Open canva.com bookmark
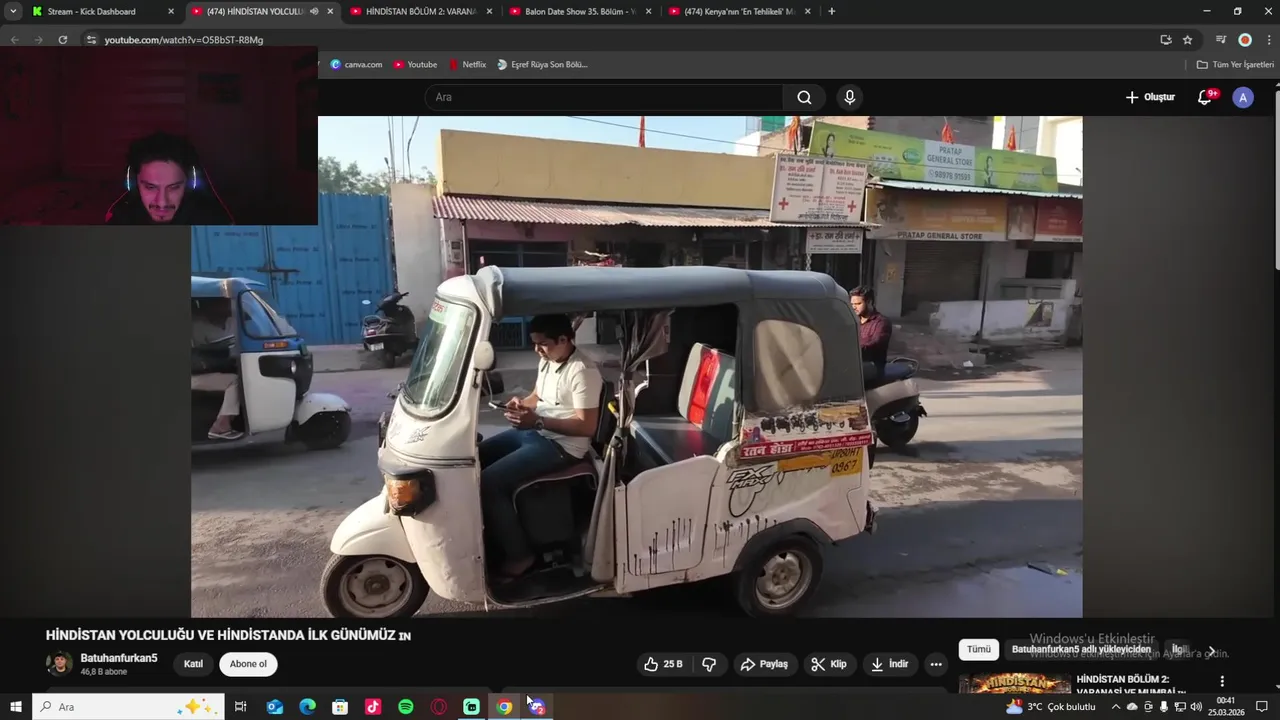1280x720 pixels. [x=356, y=64]
